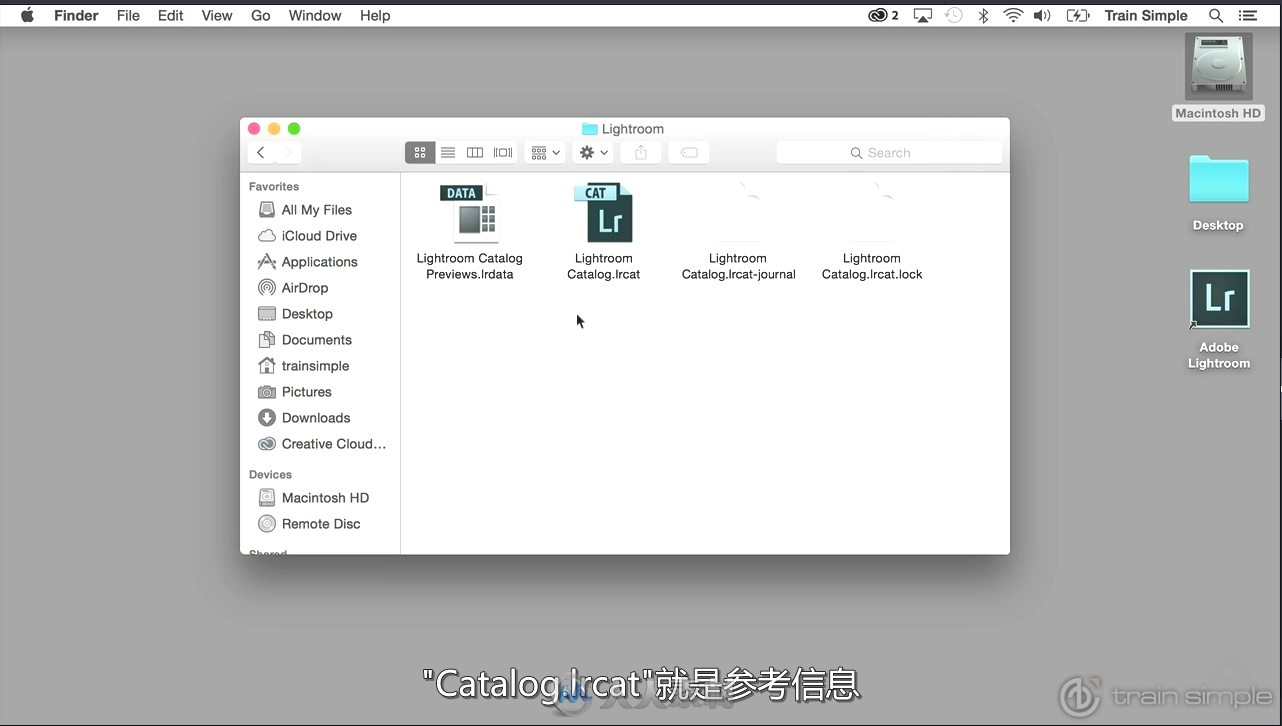The height and width of the screenshot is (726, 1282).
Task: Open Applications in sidebar
Action: 319,262
